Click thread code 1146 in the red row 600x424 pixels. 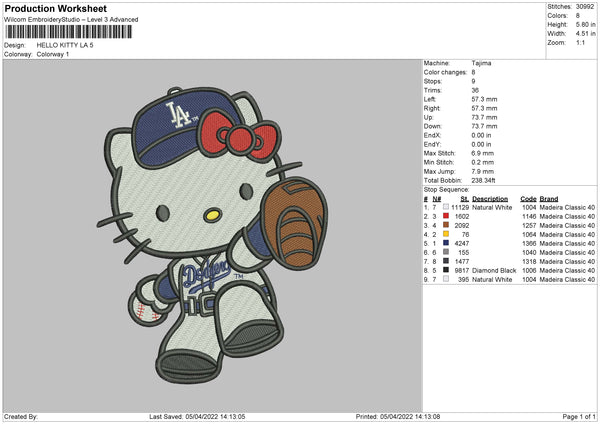(x=529, y=217)
